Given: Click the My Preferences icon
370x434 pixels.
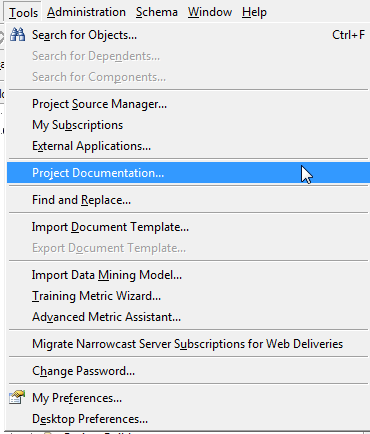Looking at the screenshot, I should tap(17, 397).
